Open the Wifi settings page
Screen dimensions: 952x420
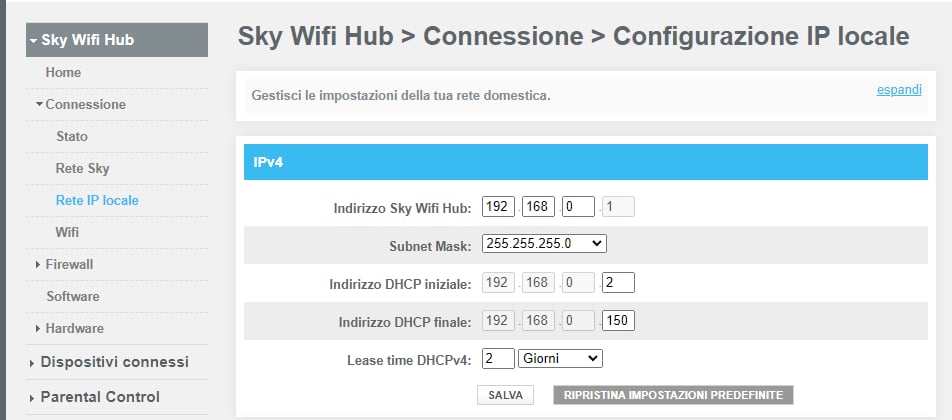point(67,232)
